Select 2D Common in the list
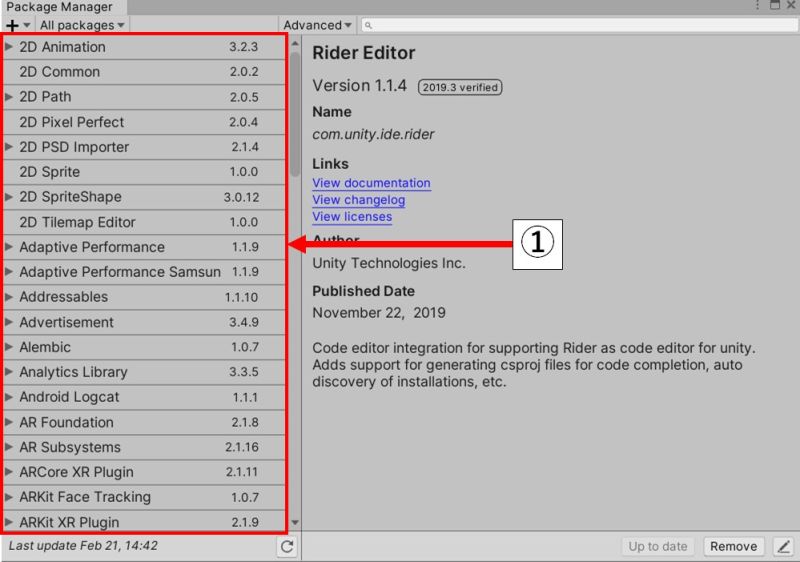 pos(144,72)
